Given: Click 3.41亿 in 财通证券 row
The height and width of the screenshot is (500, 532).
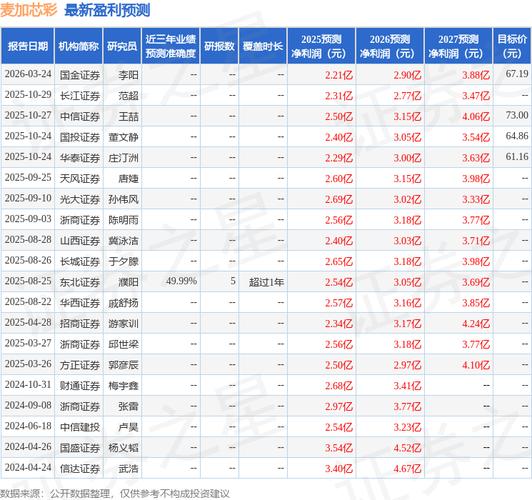Looking at the screenshot, I should pyautogui.click(x=407, y=386).
